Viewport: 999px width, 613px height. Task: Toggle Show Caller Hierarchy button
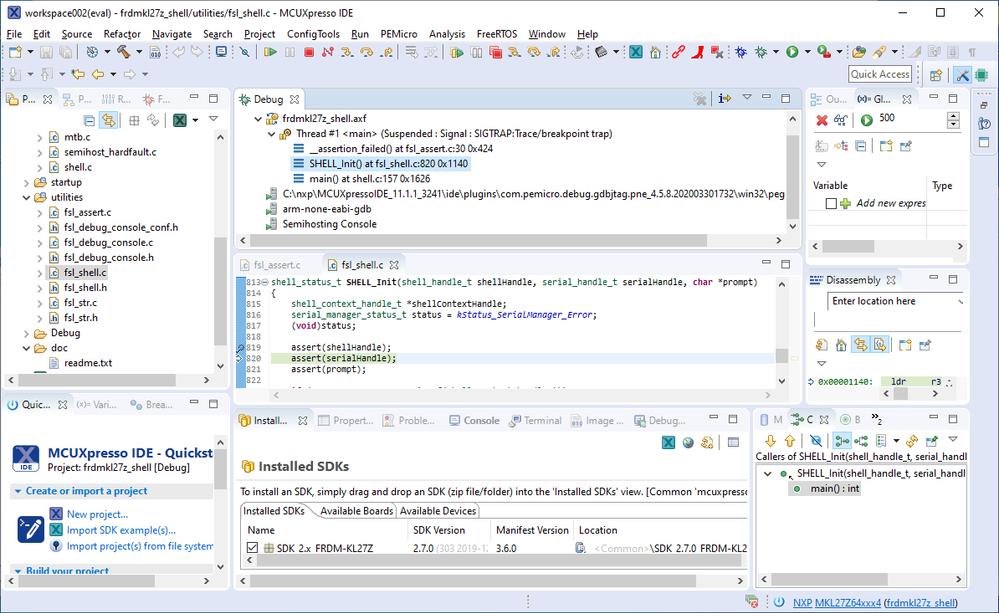pos(842,441)
